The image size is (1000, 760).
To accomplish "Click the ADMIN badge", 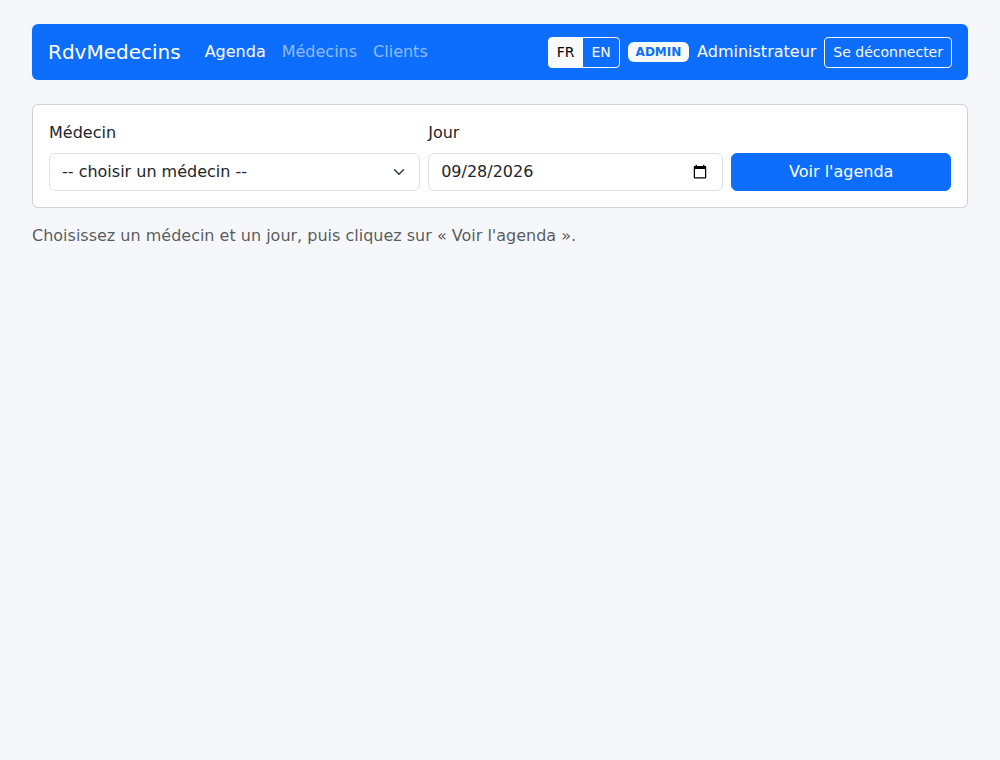I will pos(658,52).
